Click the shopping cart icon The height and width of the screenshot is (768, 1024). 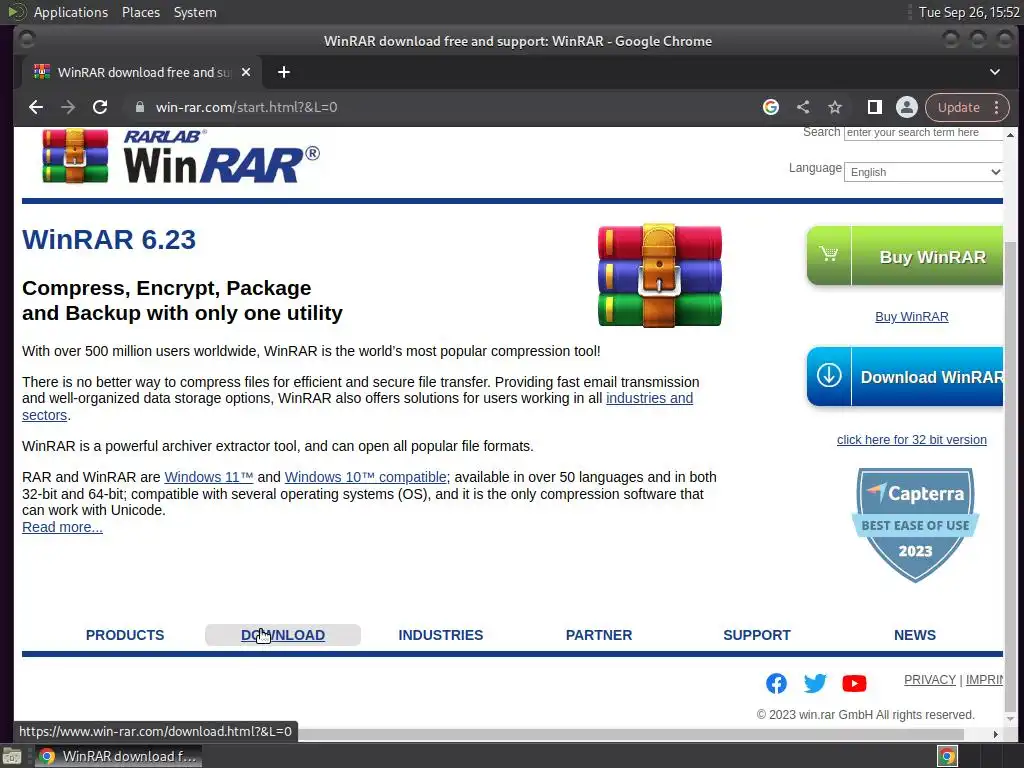click(x=829, y=254)
